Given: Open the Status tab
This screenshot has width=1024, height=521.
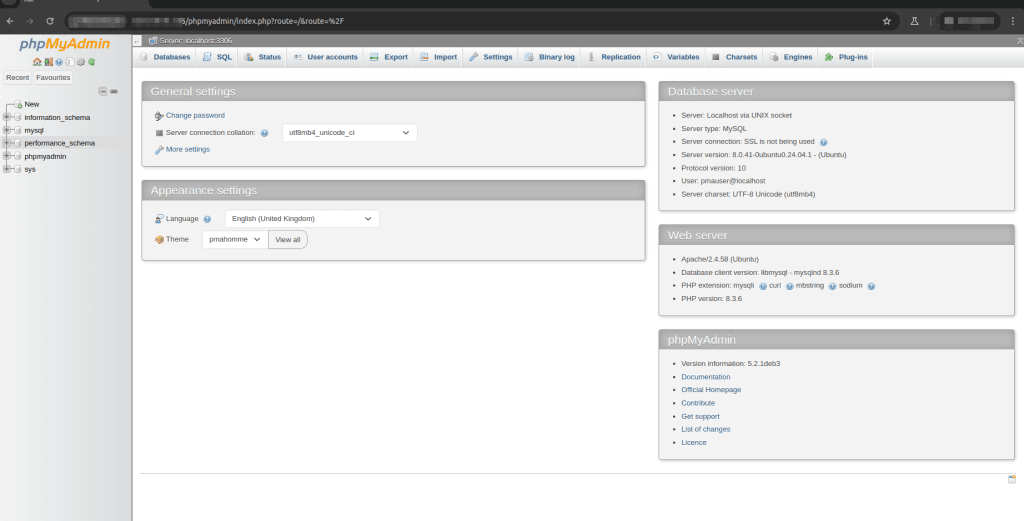Looking at the screenshot, I should tap(262, 57).
